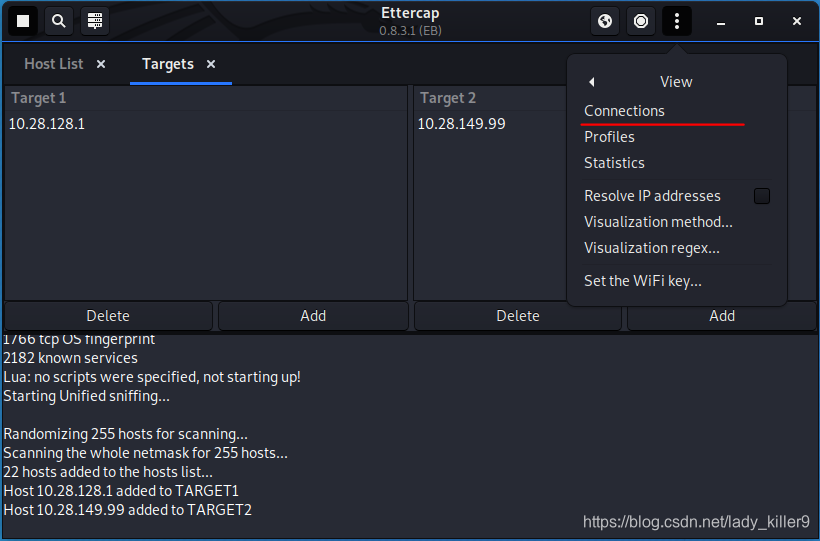Click Delete under Target 2
Screen dimensions: 820x541
518,316
